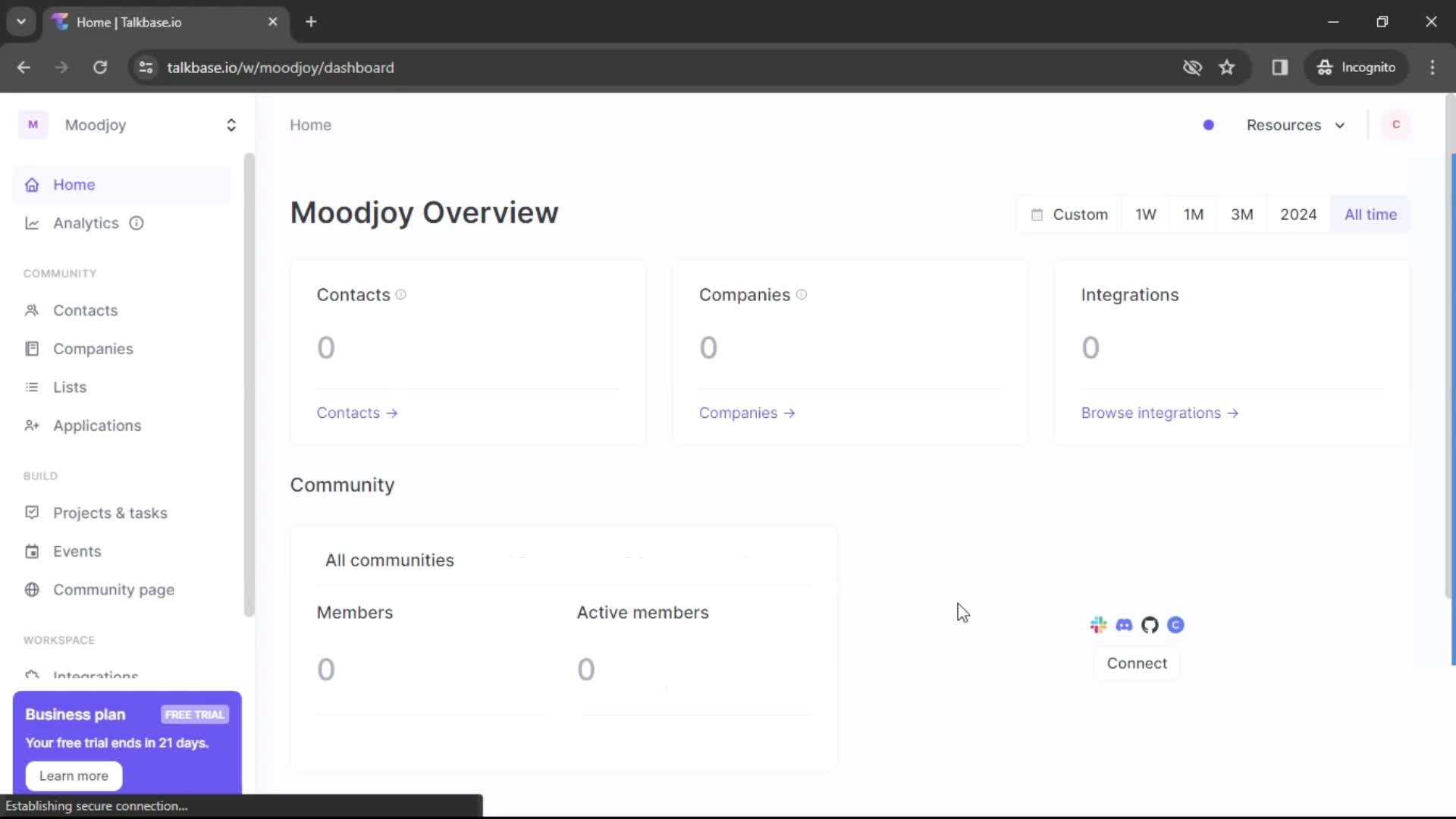Click the Contacts arrow link
The image size is (1456, 819).
358,412
